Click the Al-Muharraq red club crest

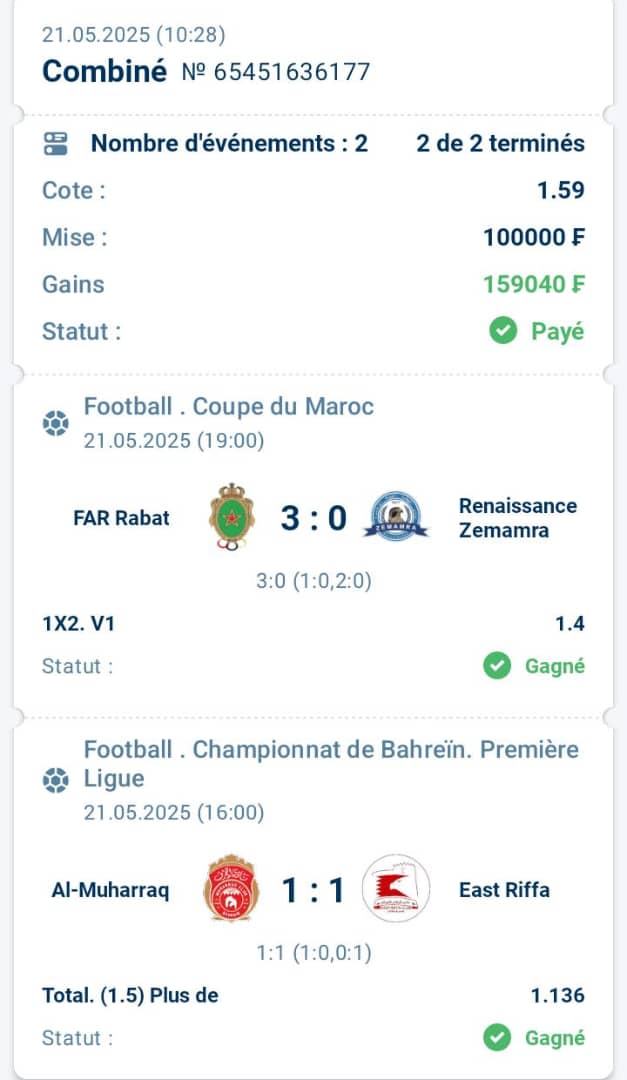(x=231, y=888)
